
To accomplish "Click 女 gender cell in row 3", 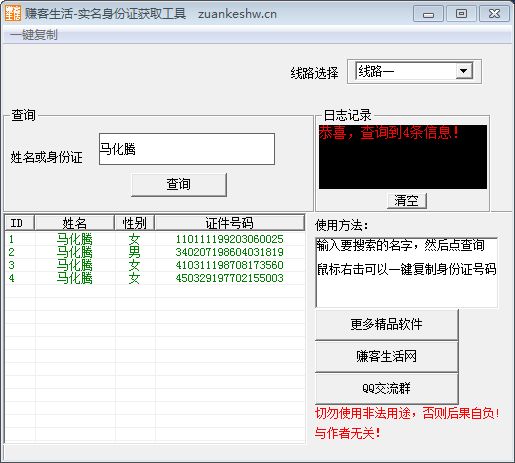I will [135, 265].
